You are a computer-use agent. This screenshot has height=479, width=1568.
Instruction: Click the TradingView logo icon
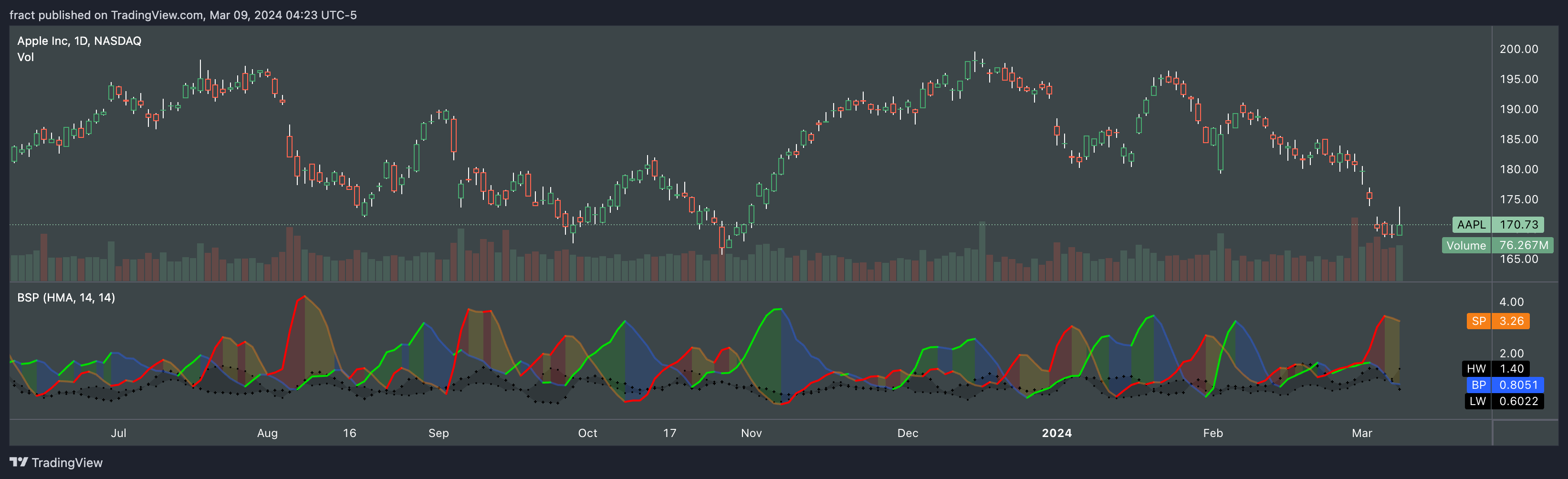(19, 462)
